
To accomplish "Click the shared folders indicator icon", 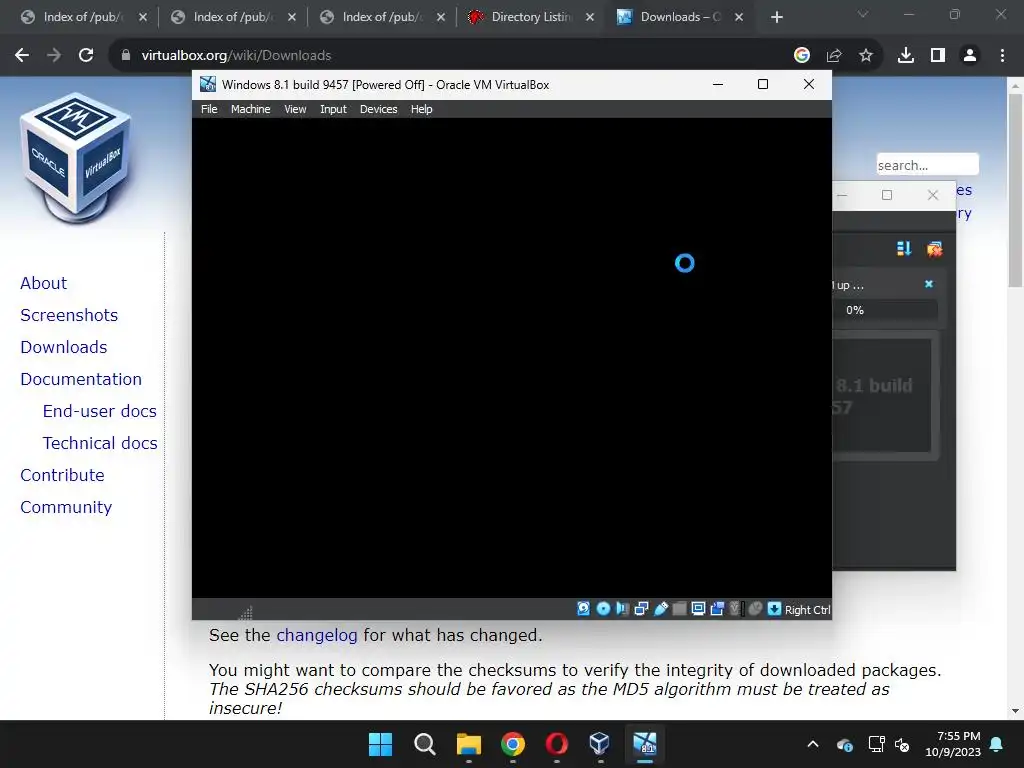I will click(x=679, y=609).
